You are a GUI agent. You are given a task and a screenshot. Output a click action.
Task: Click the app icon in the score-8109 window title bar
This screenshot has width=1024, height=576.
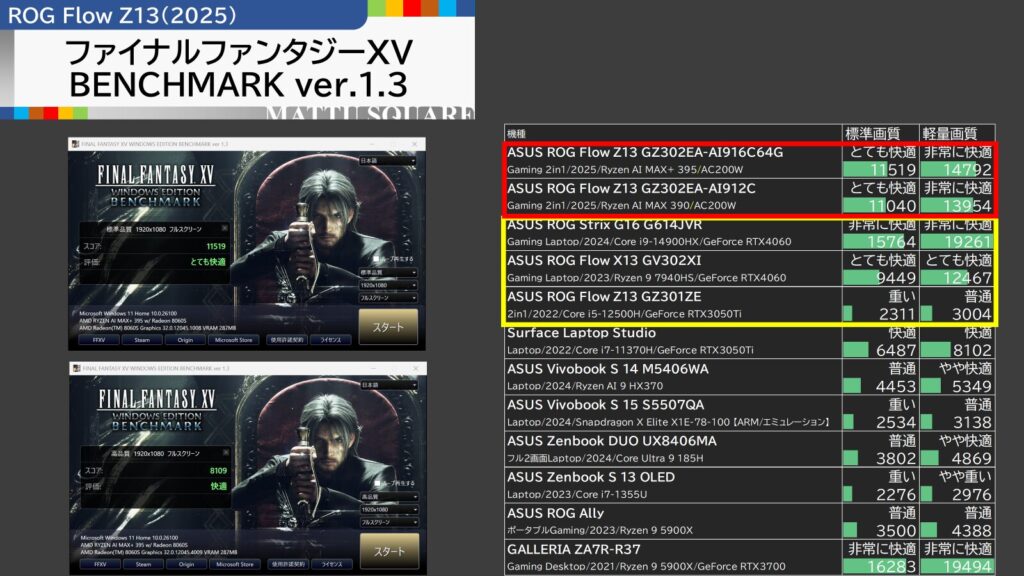(x=77, y=368)
